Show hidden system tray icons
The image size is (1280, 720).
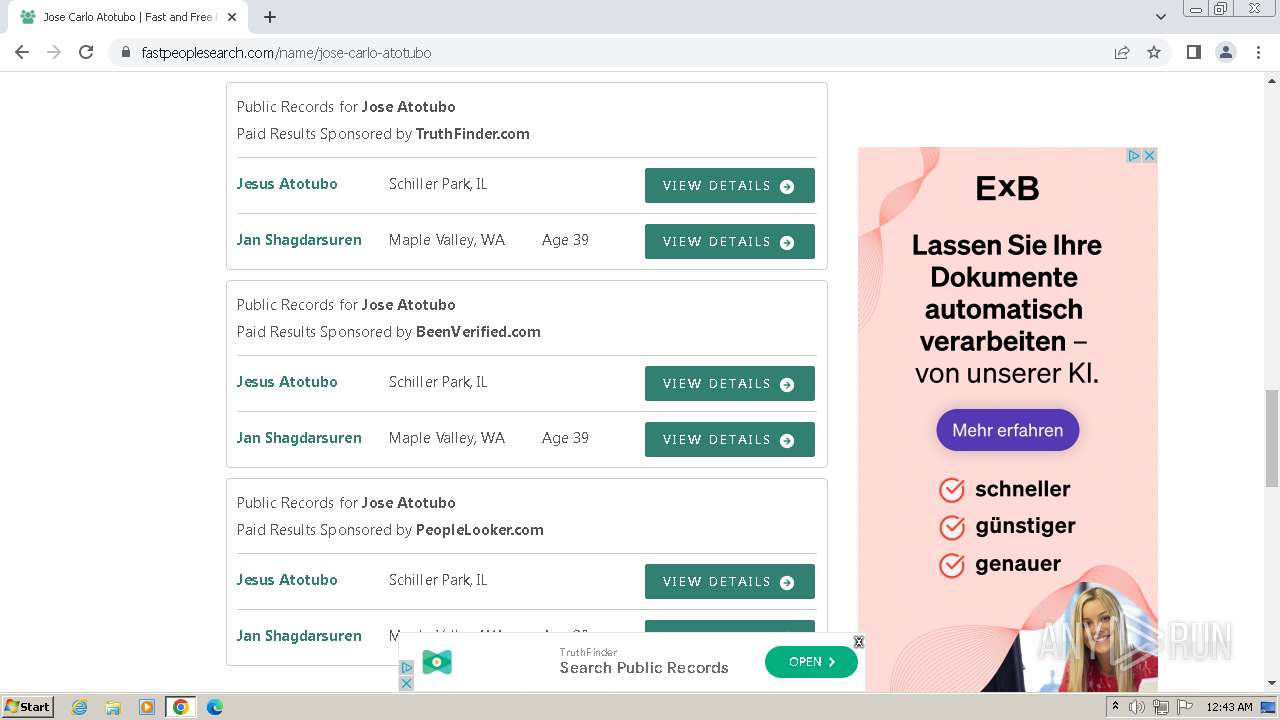pos(1116,707)
